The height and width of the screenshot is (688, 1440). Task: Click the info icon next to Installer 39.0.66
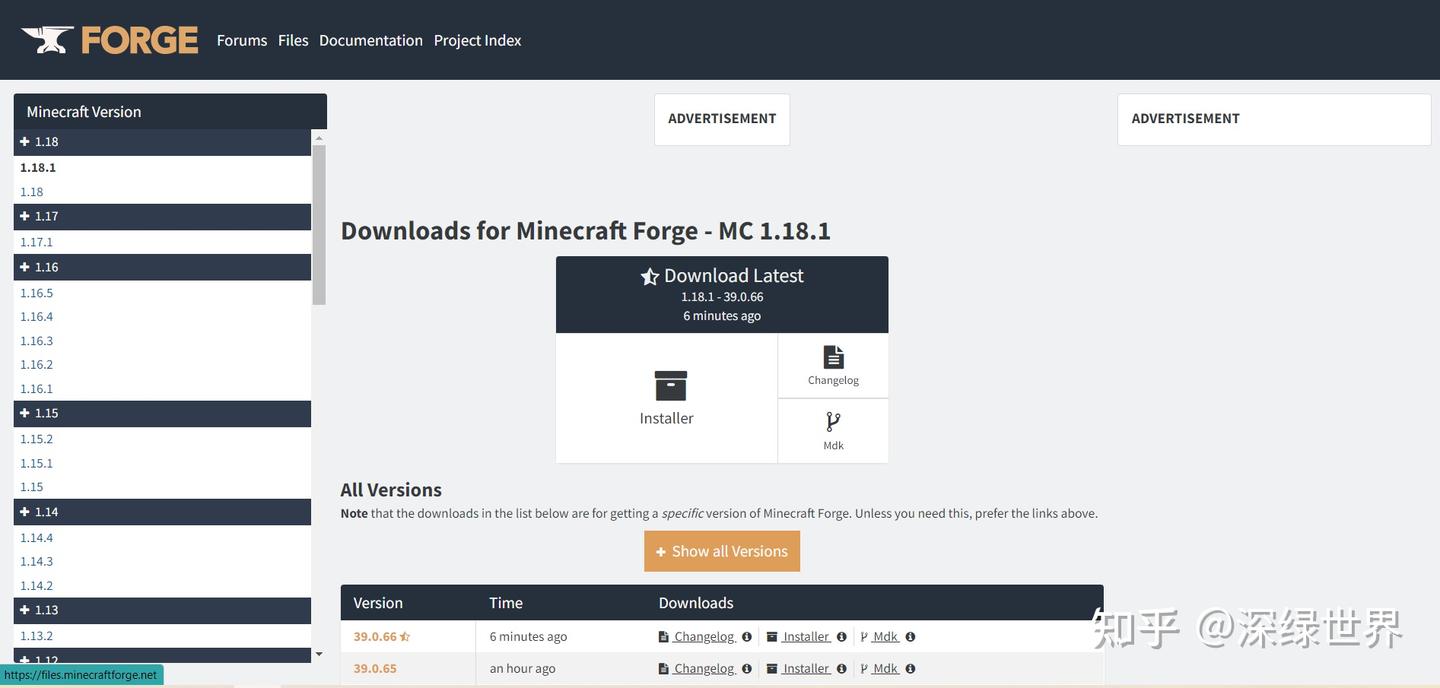tap(841, 635)
